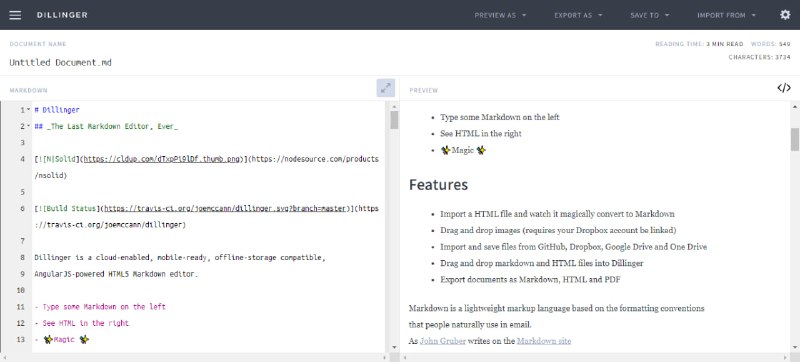Click the DILLINGER logo text

[62, 15]
